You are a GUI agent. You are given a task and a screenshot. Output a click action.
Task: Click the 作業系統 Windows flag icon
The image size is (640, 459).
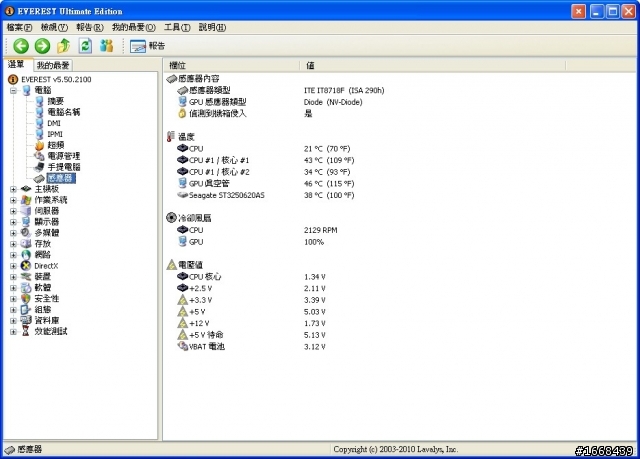coord(26,200)
